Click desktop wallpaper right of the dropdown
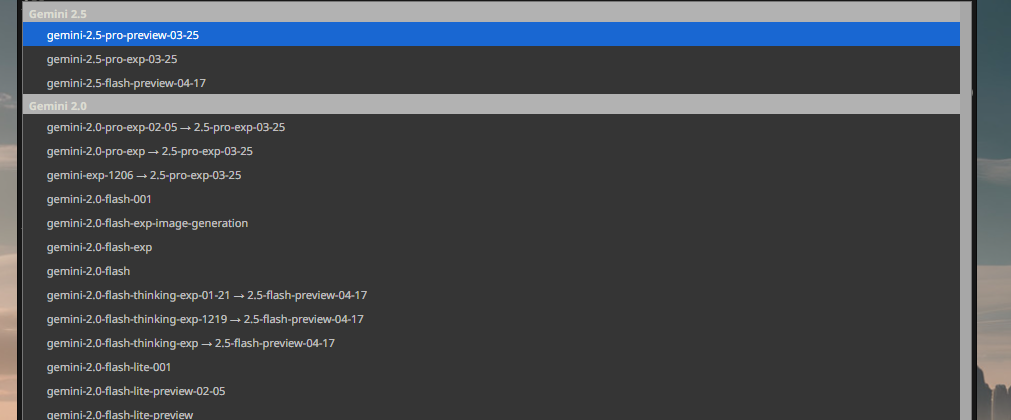The image size is (1011, 420). click(994, 210)
